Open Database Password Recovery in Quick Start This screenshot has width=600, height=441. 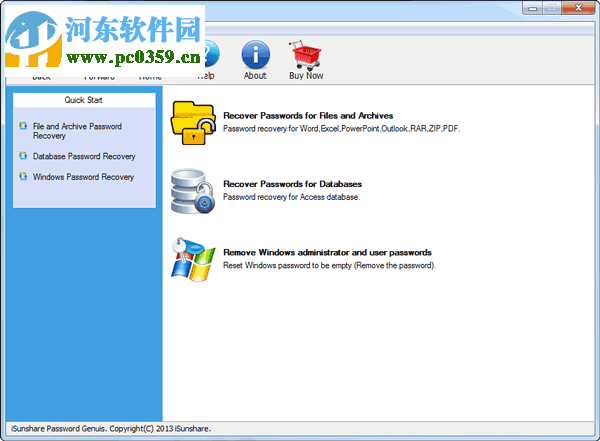click(84, 156)
